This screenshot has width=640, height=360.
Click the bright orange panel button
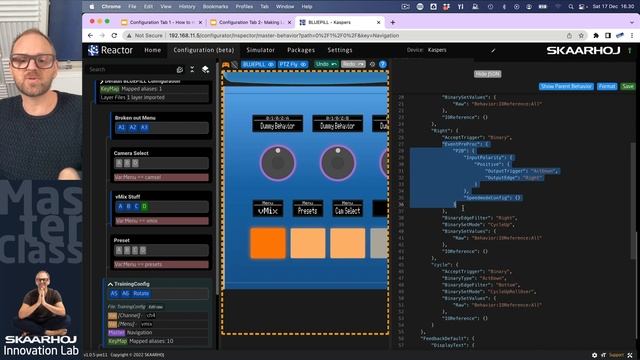pos(268,243)
